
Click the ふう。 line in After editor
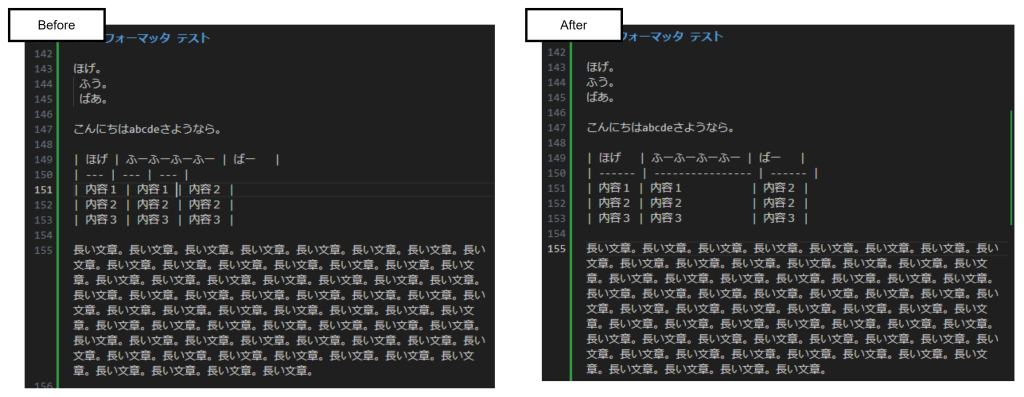[x=601, y=83]
